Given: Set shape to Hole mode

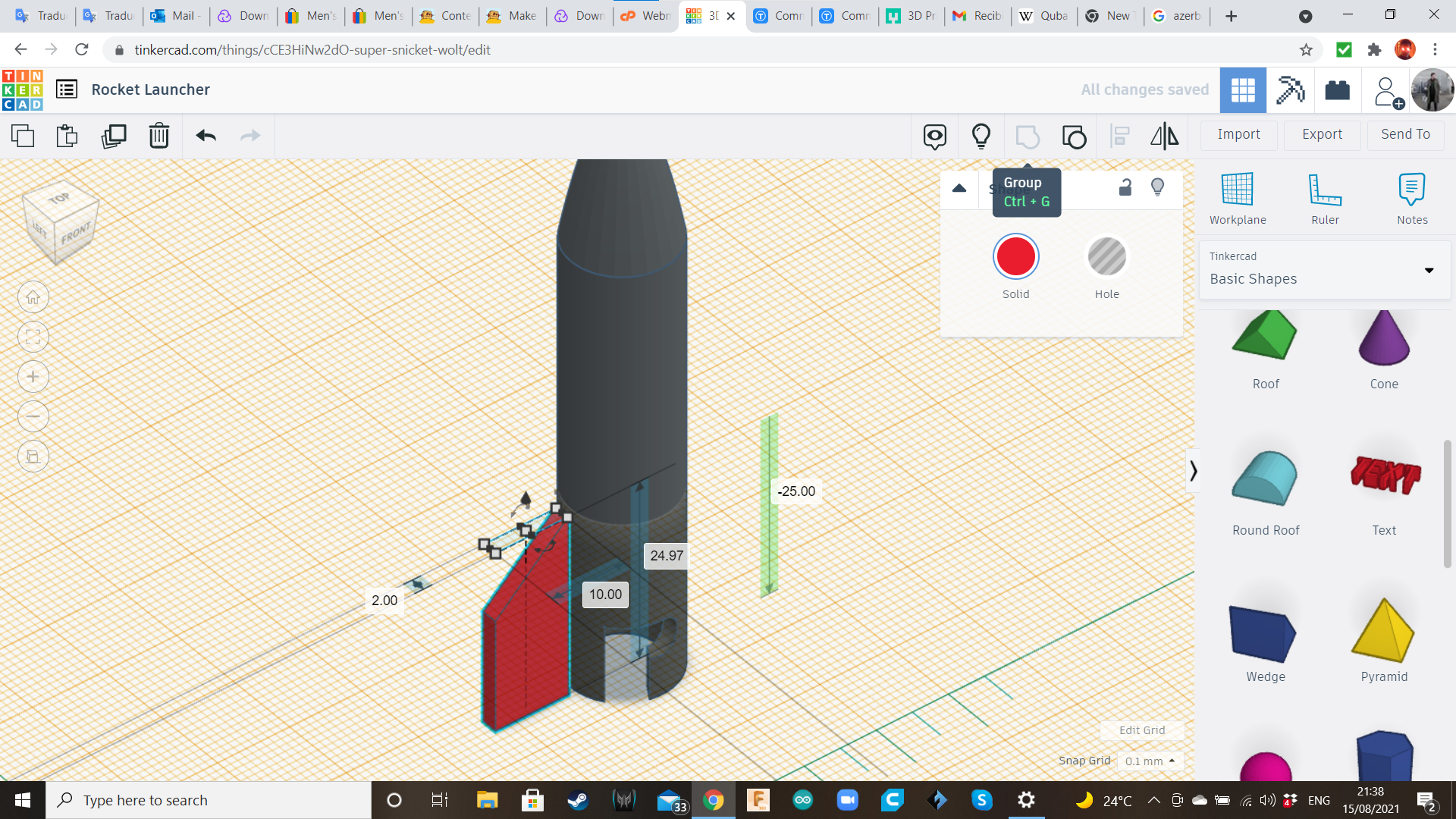Looking at the screenshot, I should point(1106,257).
